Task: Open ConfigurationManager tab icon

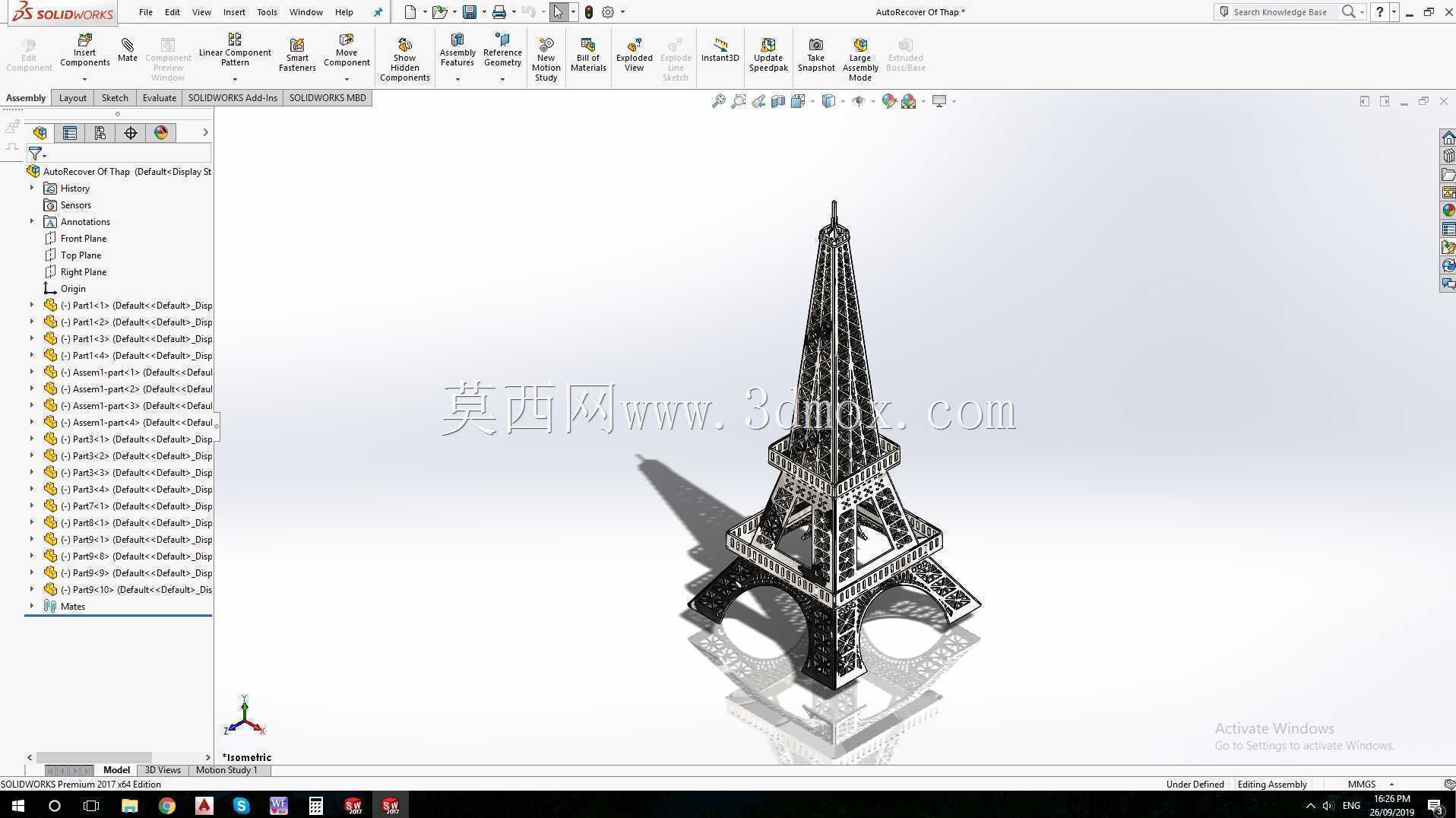Action: (100, 133)
